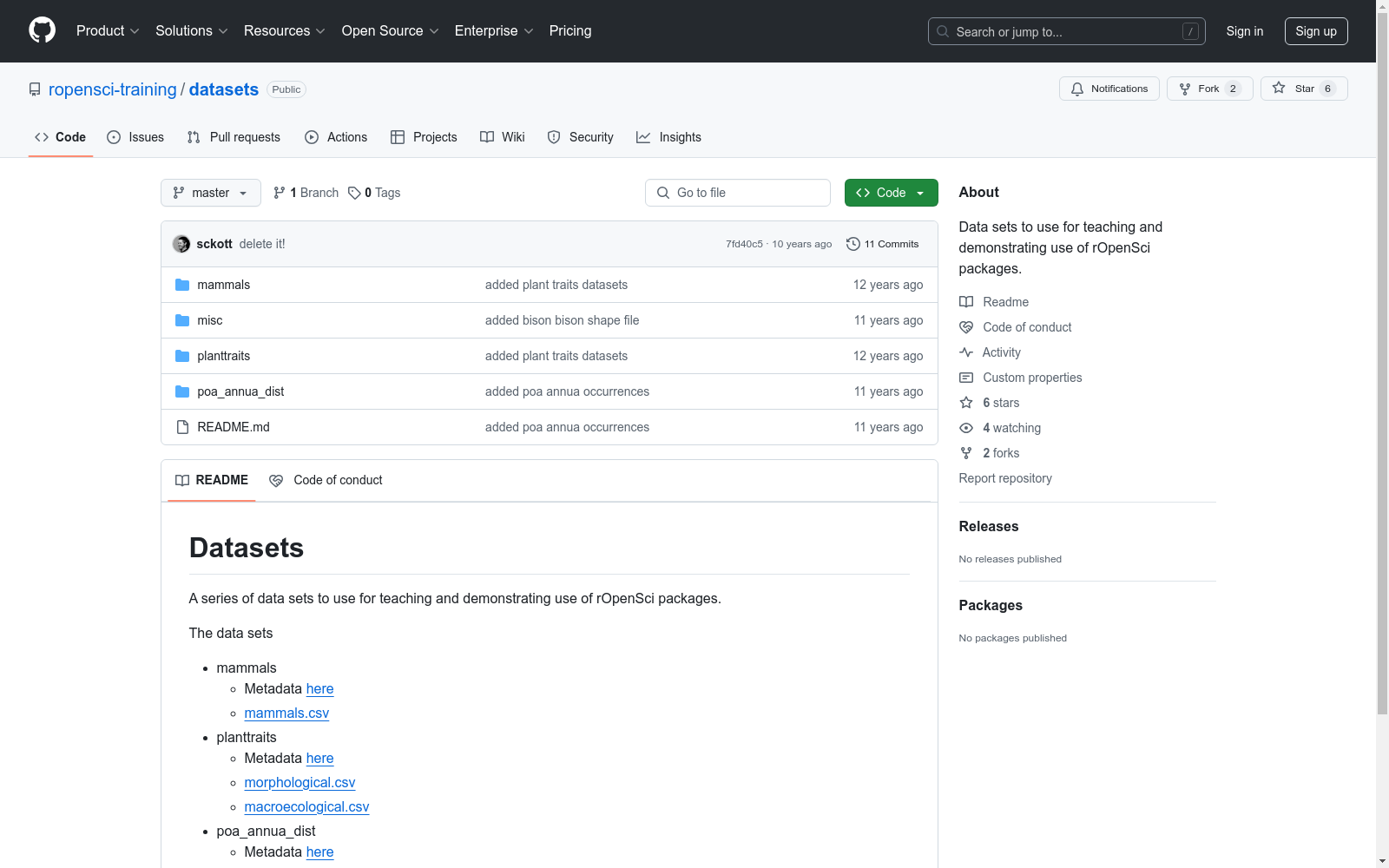
Task: Open the ropensci-training organization link
Action: pyautogui.click(x=113, y=89)
